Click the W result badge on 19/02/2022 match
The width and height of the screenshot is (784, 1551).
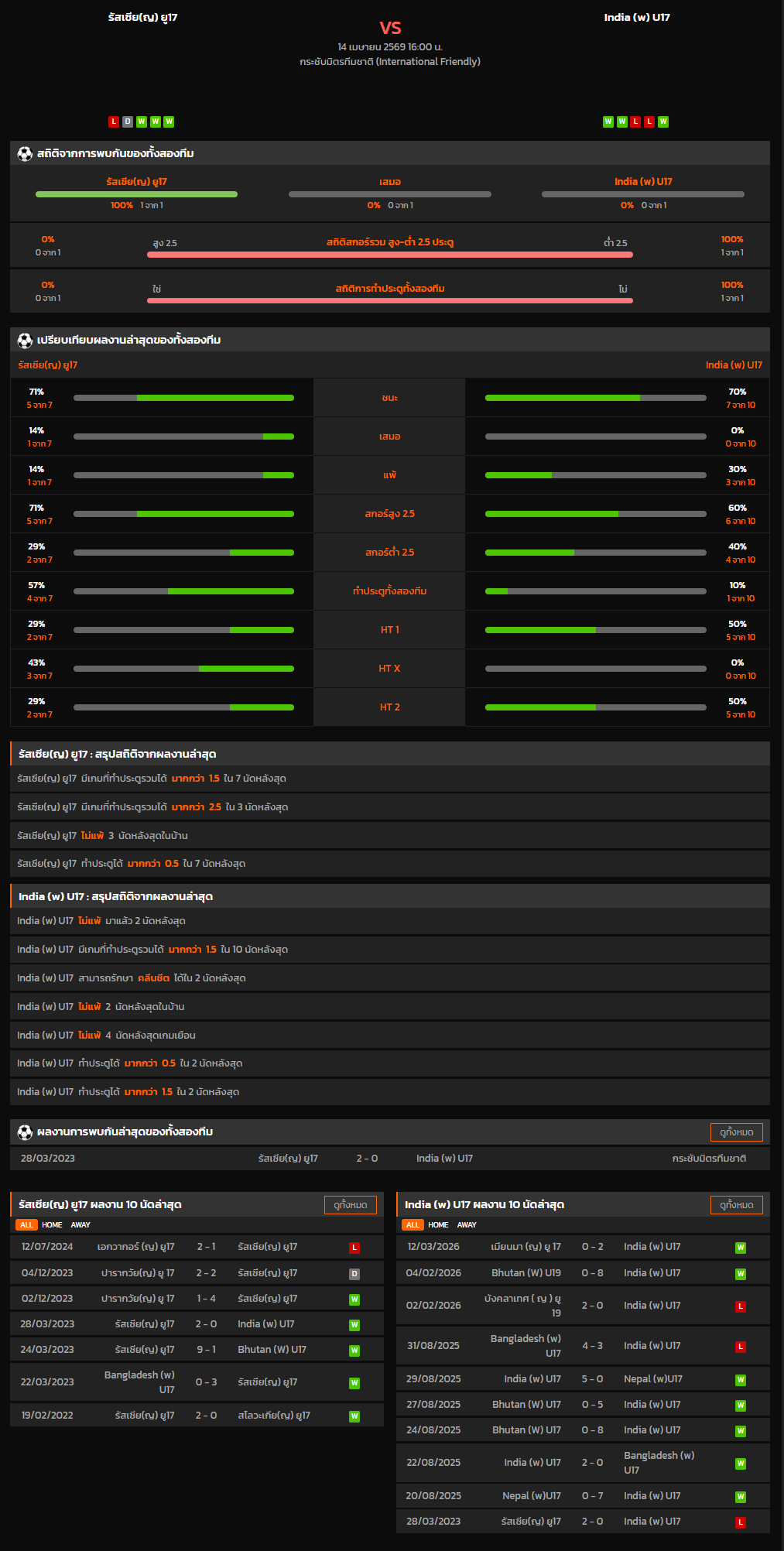[354, 1416]
